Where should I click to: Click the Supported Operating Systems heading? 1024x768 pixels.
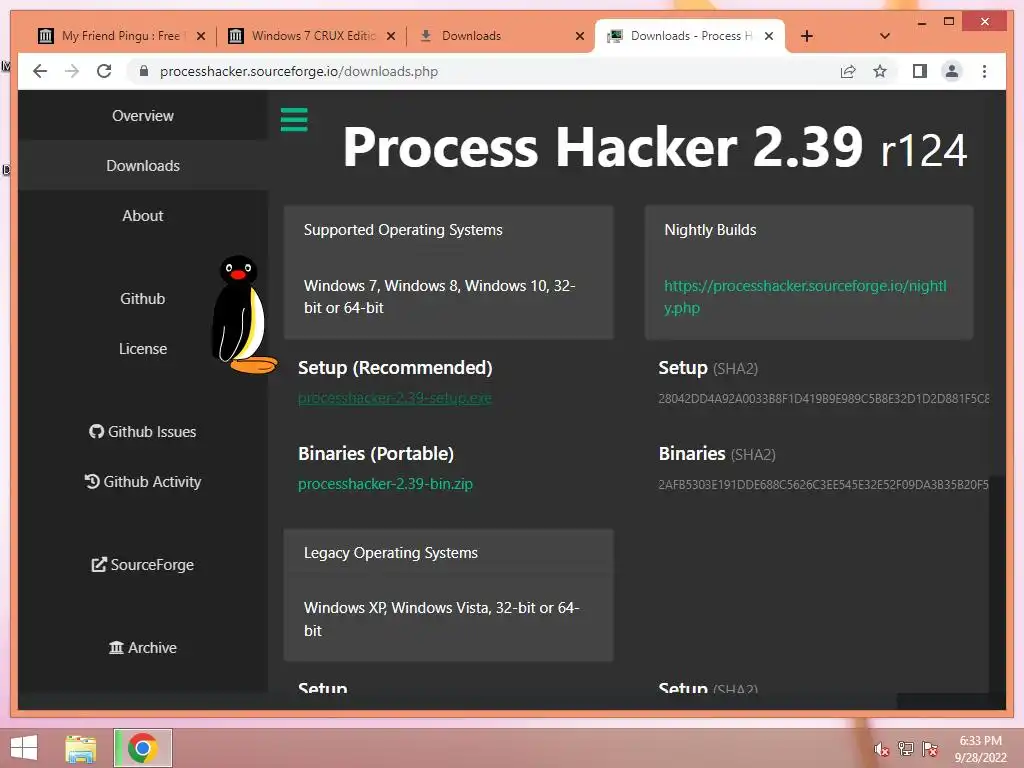tap(403, 230)
